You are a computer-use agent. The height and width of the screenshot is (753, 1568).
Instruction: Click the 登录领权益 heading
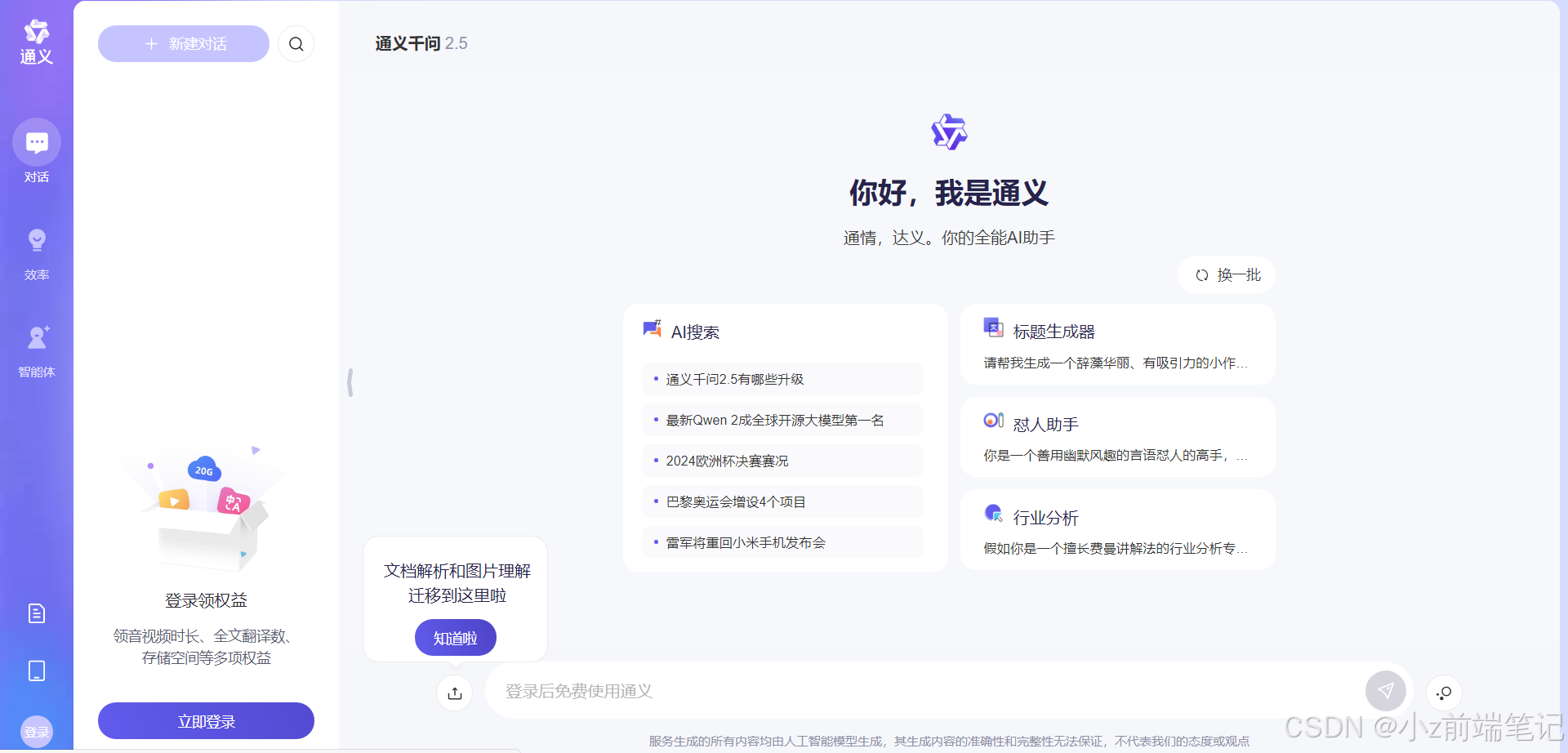(x=206, y=600)
